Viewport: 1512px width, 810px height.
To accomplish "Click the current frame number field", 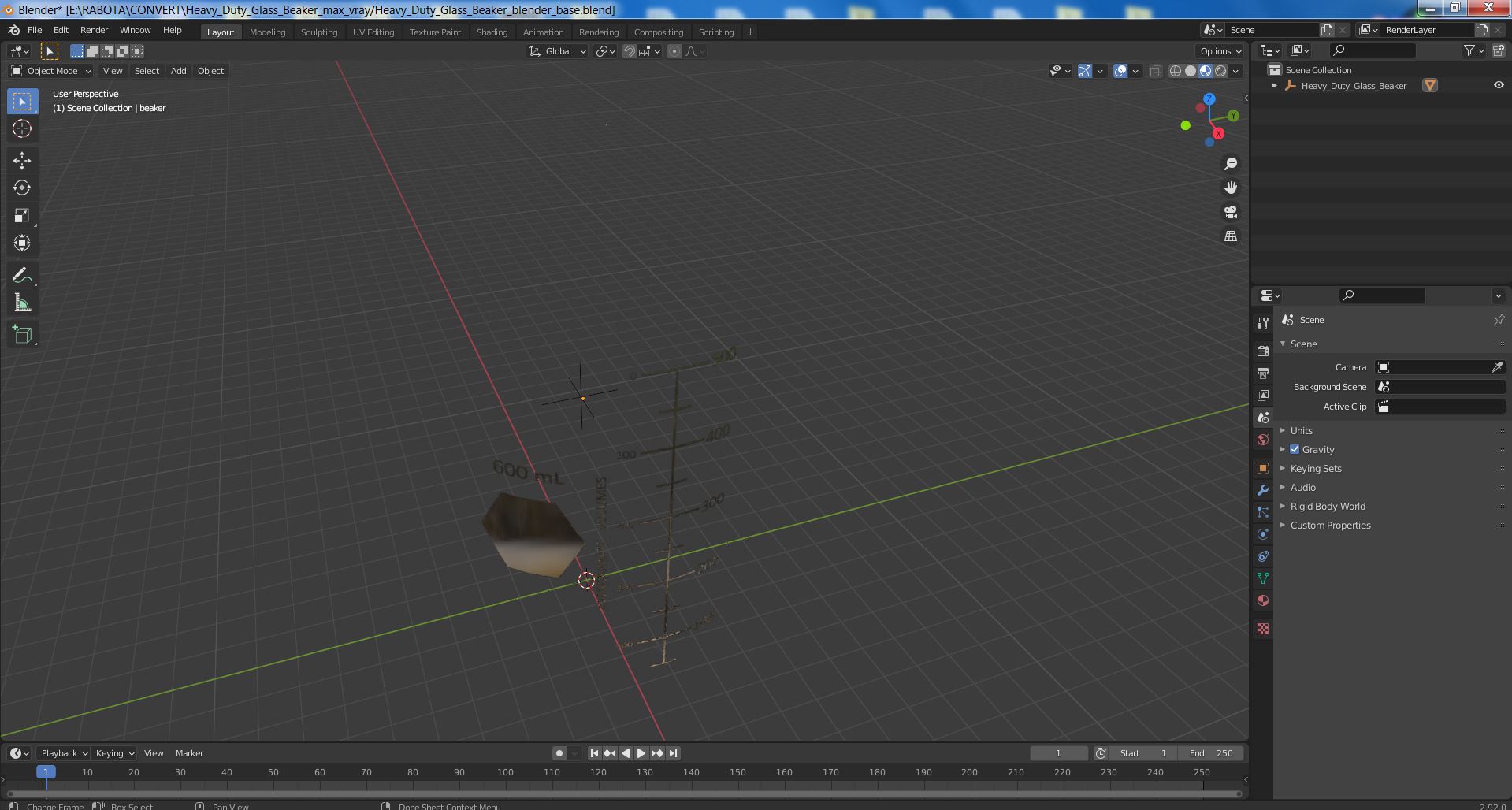I will point(1058,753).
